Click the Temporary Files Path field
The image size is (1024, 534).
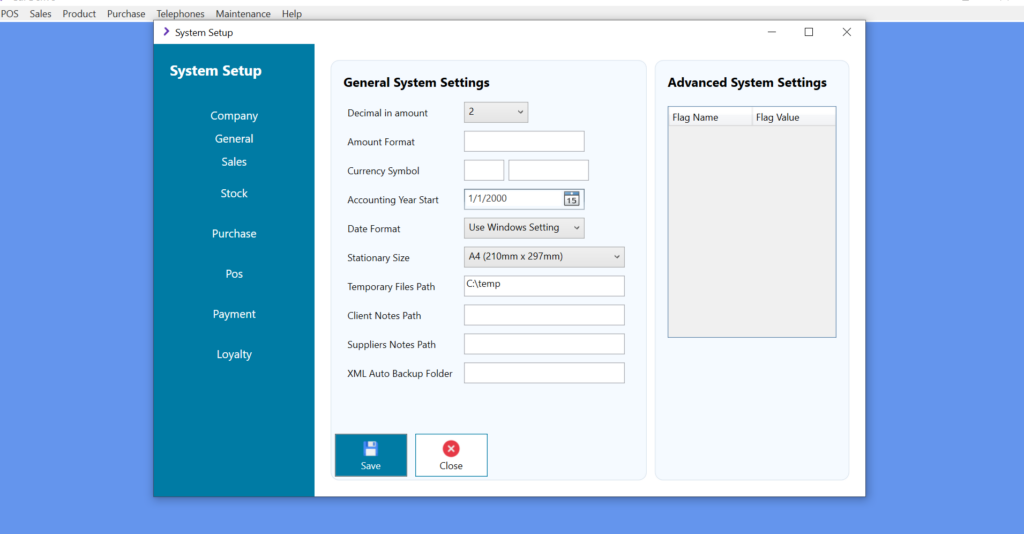click(544, 286)
